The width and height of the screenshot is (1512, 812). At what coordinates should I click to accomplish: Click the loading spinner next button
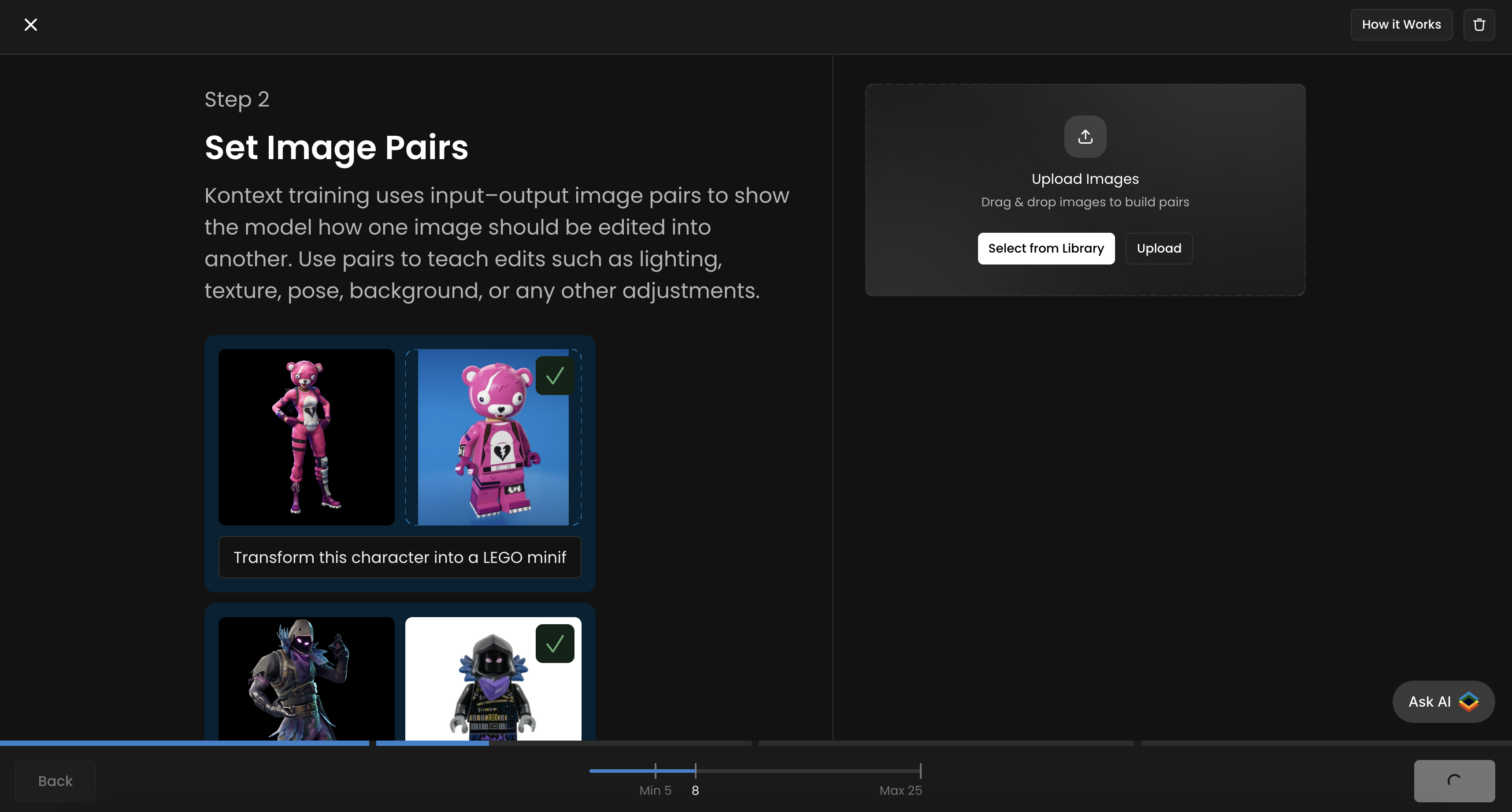1453,780
